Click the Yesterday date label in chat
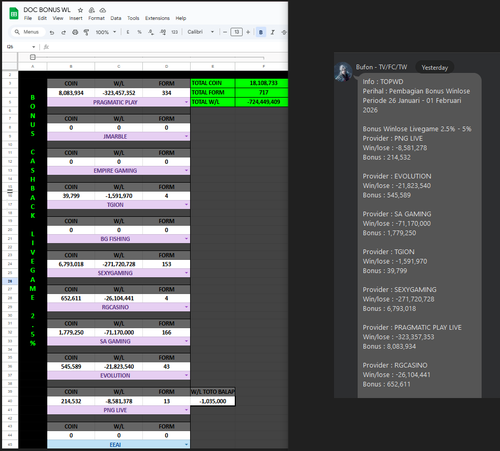Viewport: 500px width, 451px height. pyautogui.click(x=435, y=67)
